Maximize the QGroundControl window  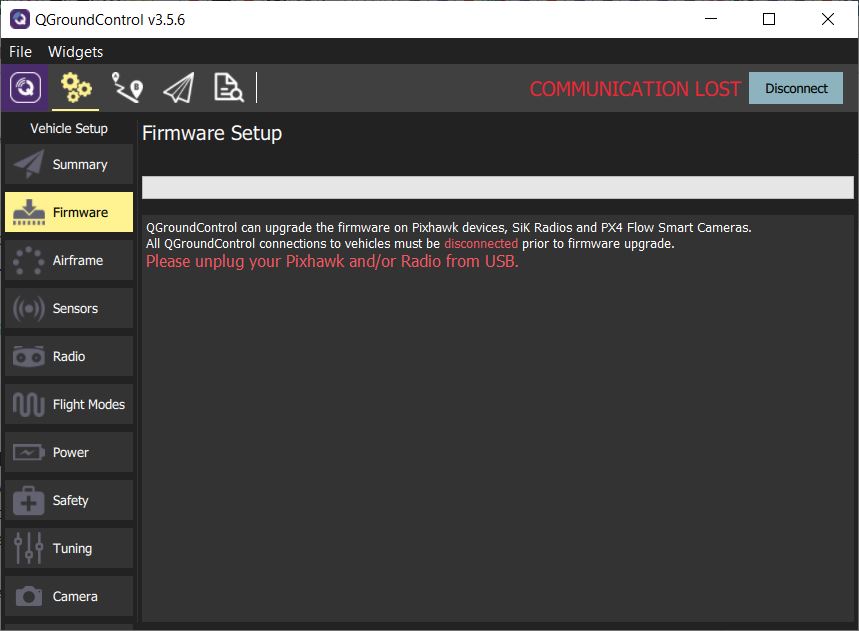[x=769, y=19]
